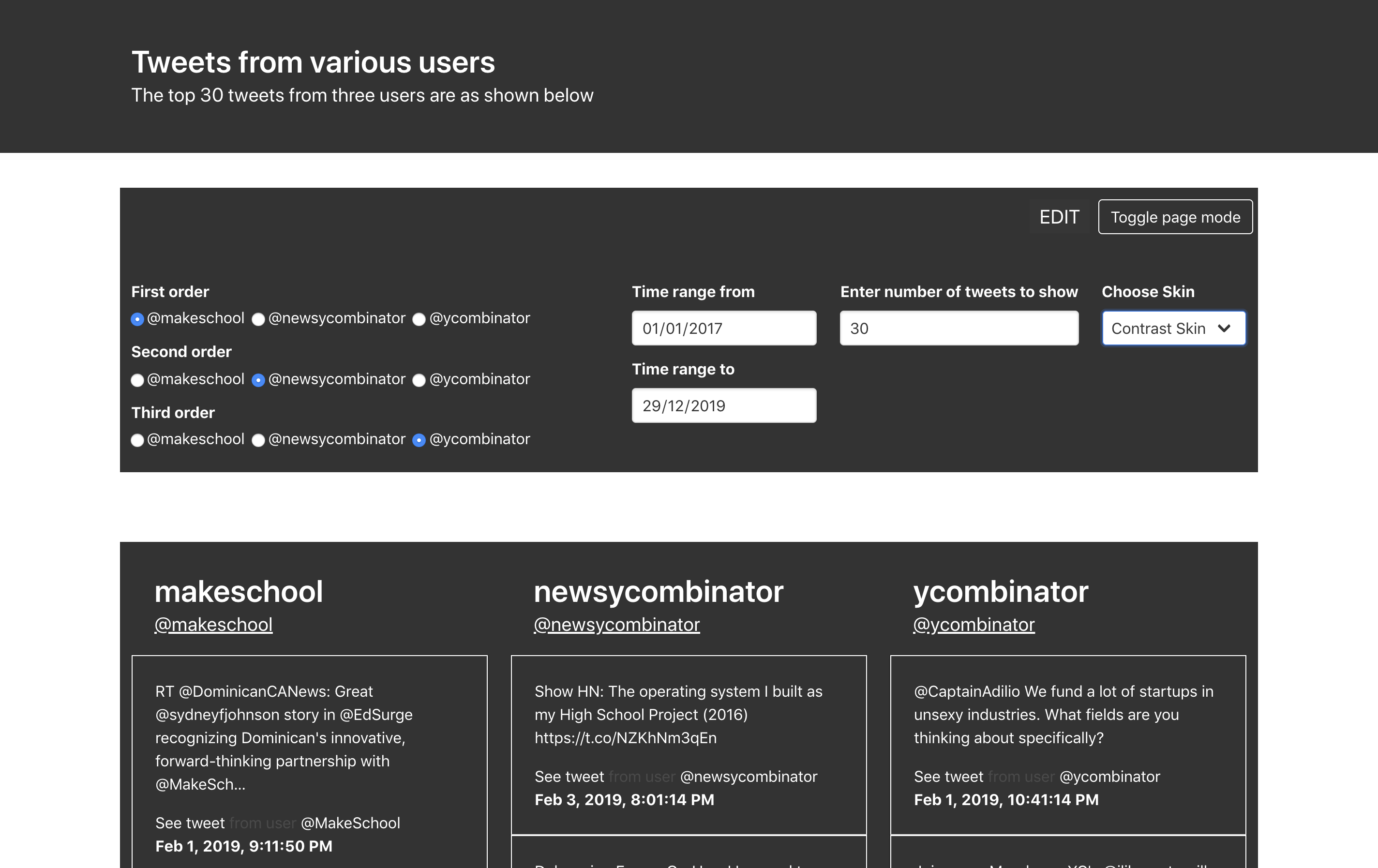Open the @makeschool profile link
Screen dimensions: 1378x868
(213, 624)
